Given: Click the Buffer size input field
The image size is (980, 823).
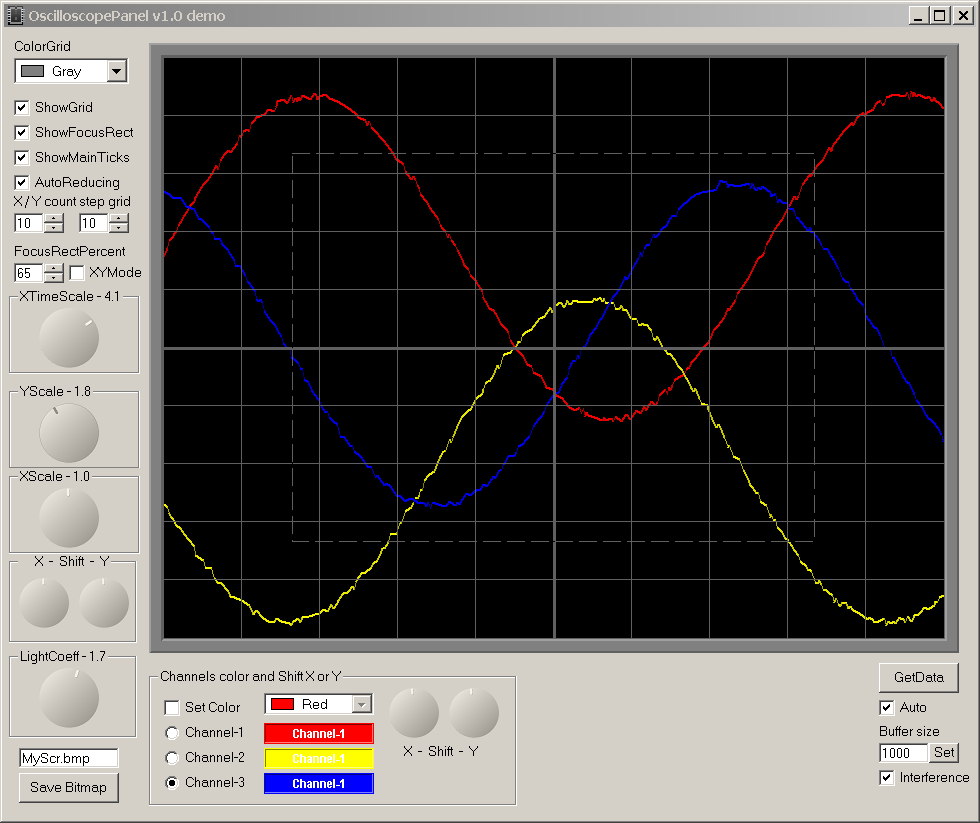Looking at the screenshot, I should point(903,753).
